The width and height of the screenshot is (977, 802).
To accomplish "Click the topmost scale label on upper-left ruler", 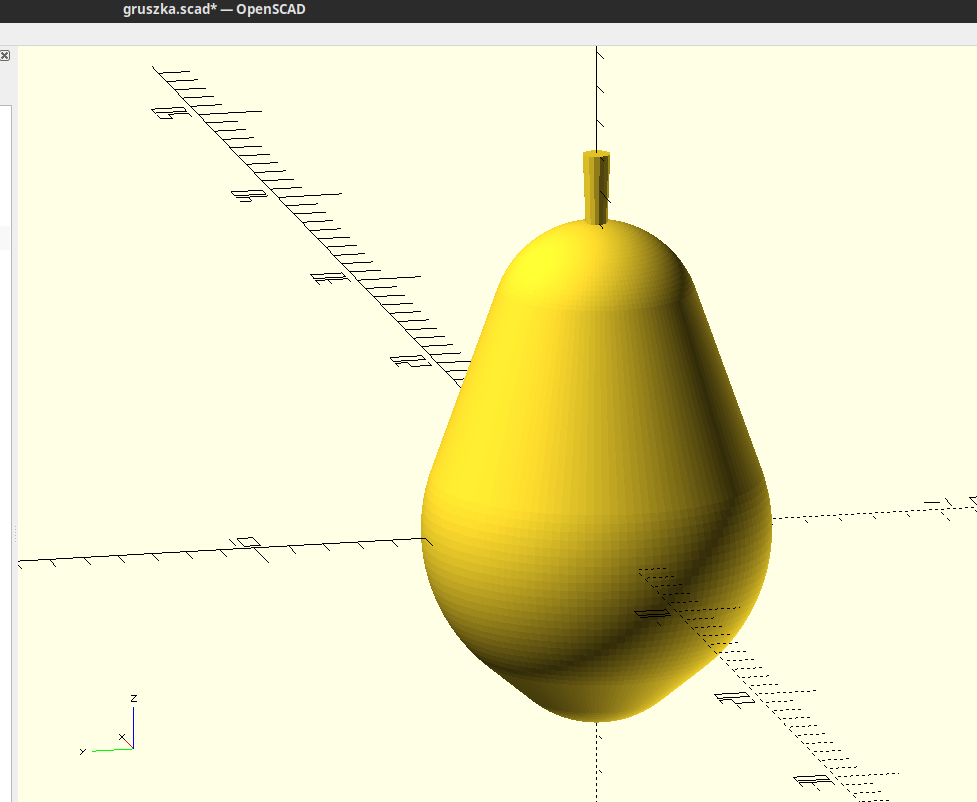I will 170,113.
